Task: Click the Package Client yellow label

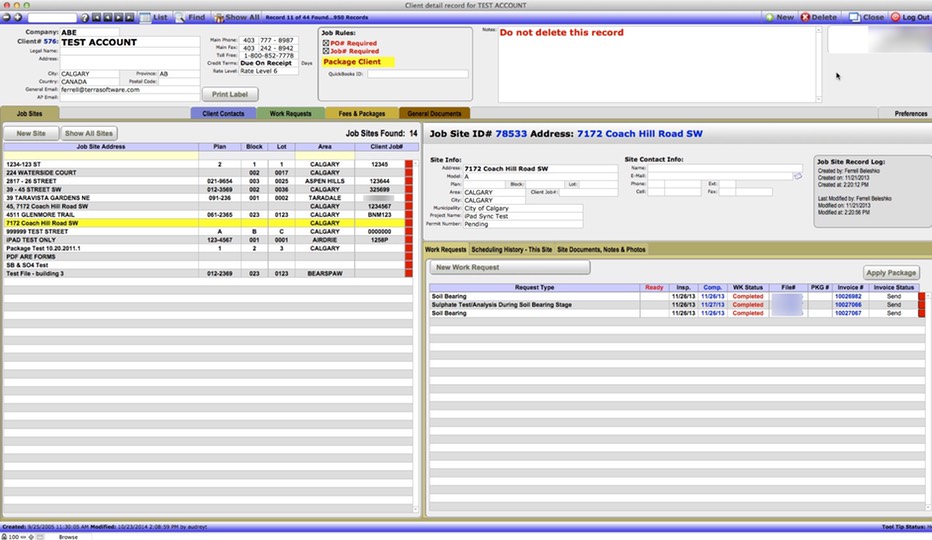Action: click(358, 62)
